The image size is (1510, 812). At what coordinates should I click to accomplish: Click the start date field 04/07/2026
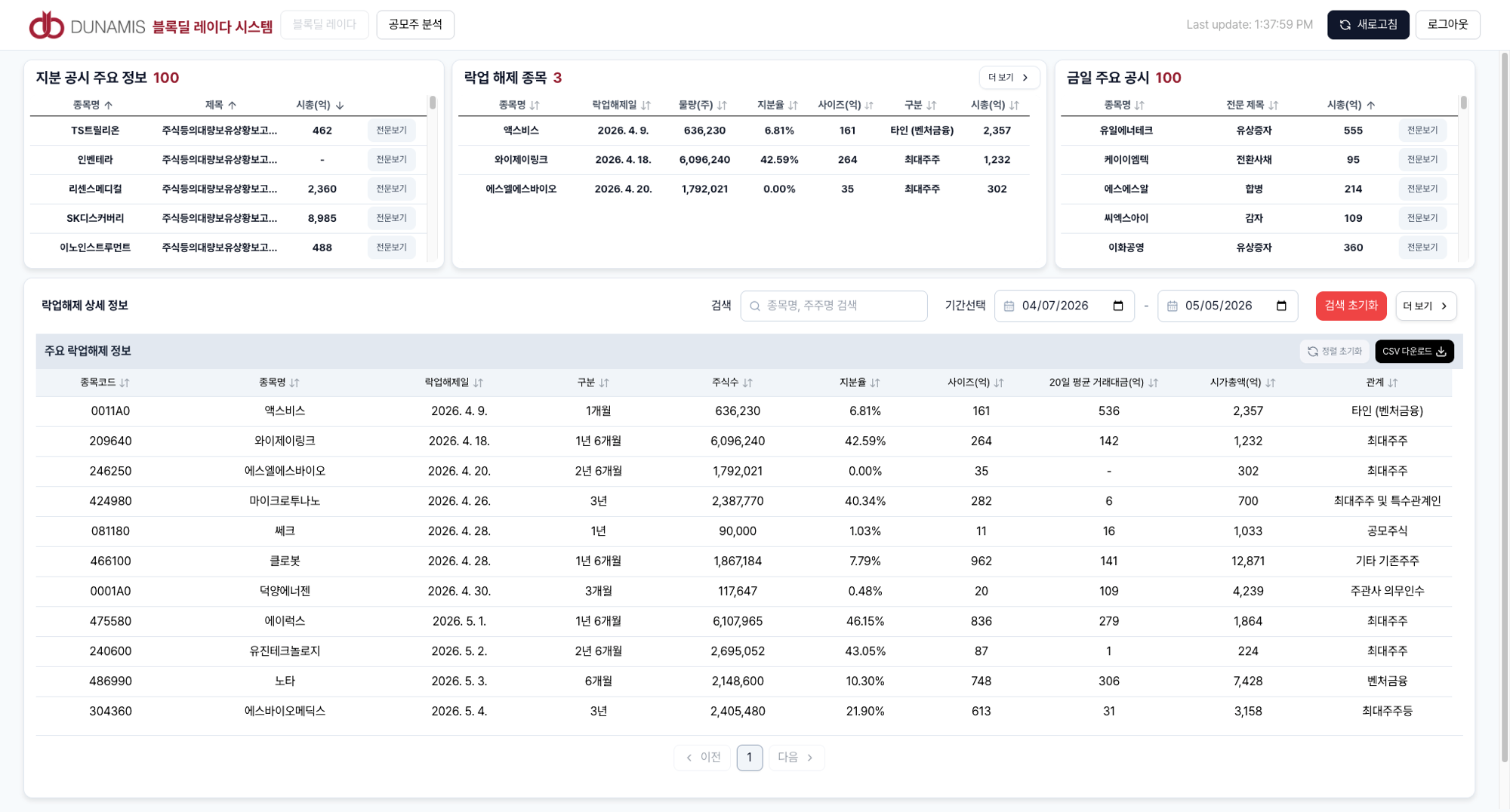[x=1064, y=306]
